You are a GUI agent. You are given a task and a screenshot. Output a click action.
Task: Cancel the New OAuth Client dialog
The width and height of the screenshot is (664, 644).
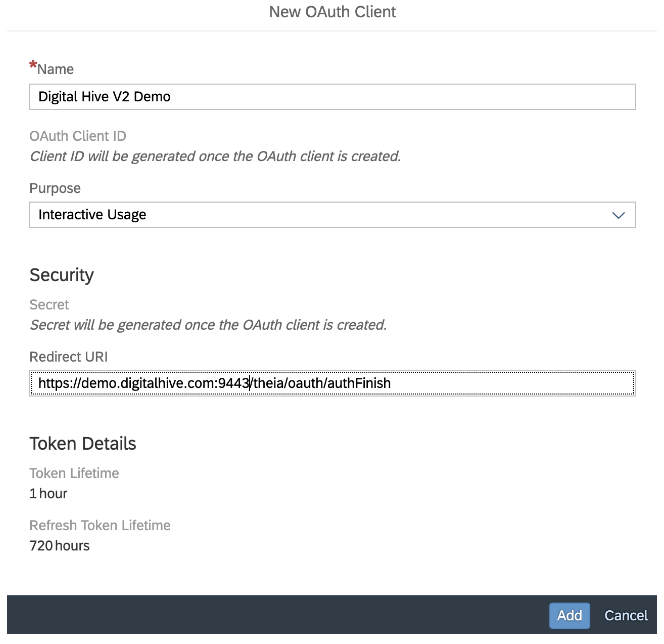(626, 616)
